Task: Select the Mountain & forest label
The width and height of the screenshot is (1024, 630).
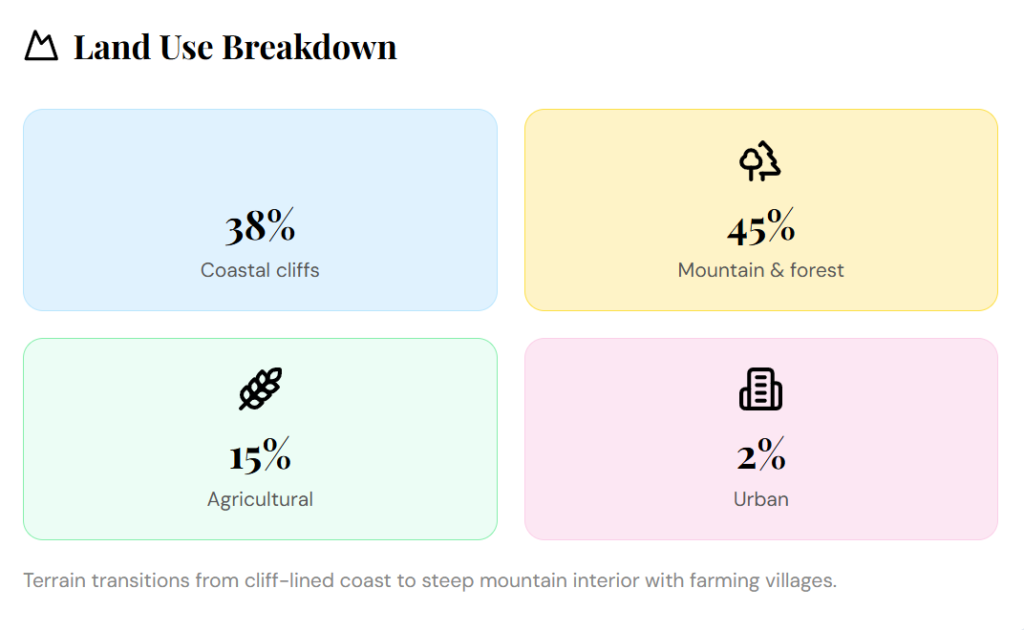Action: [x=761, y=270]
